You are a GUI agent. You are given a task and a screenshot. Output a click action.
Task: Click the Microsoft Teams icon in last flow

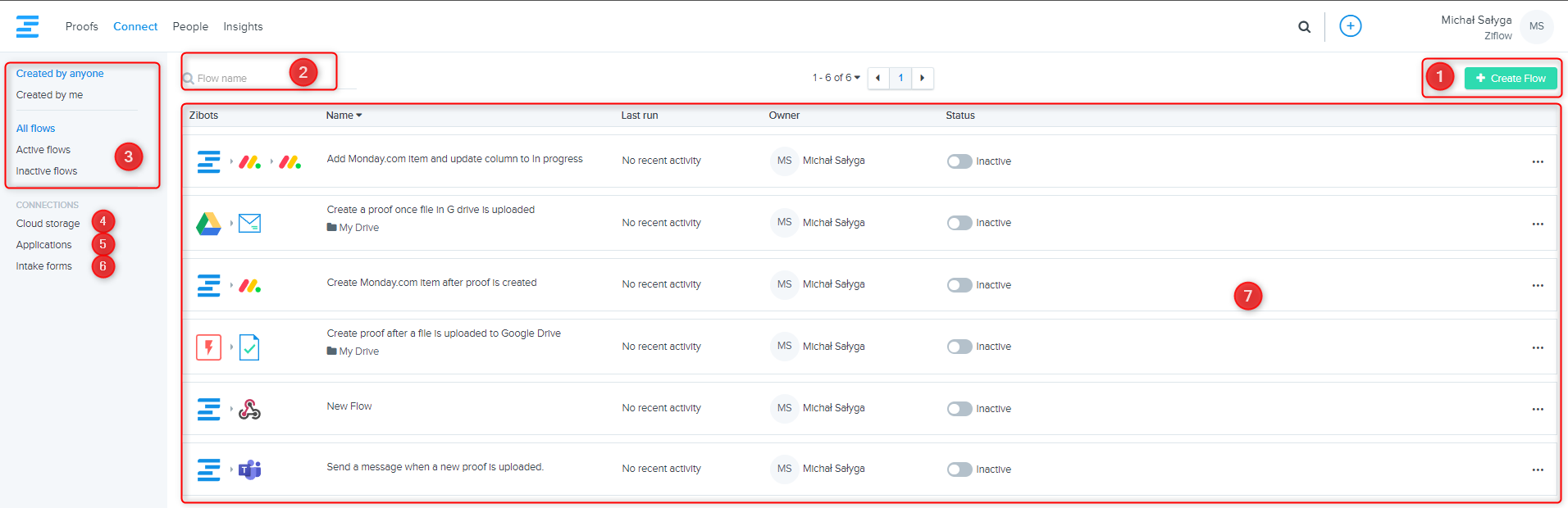[250, 469]
